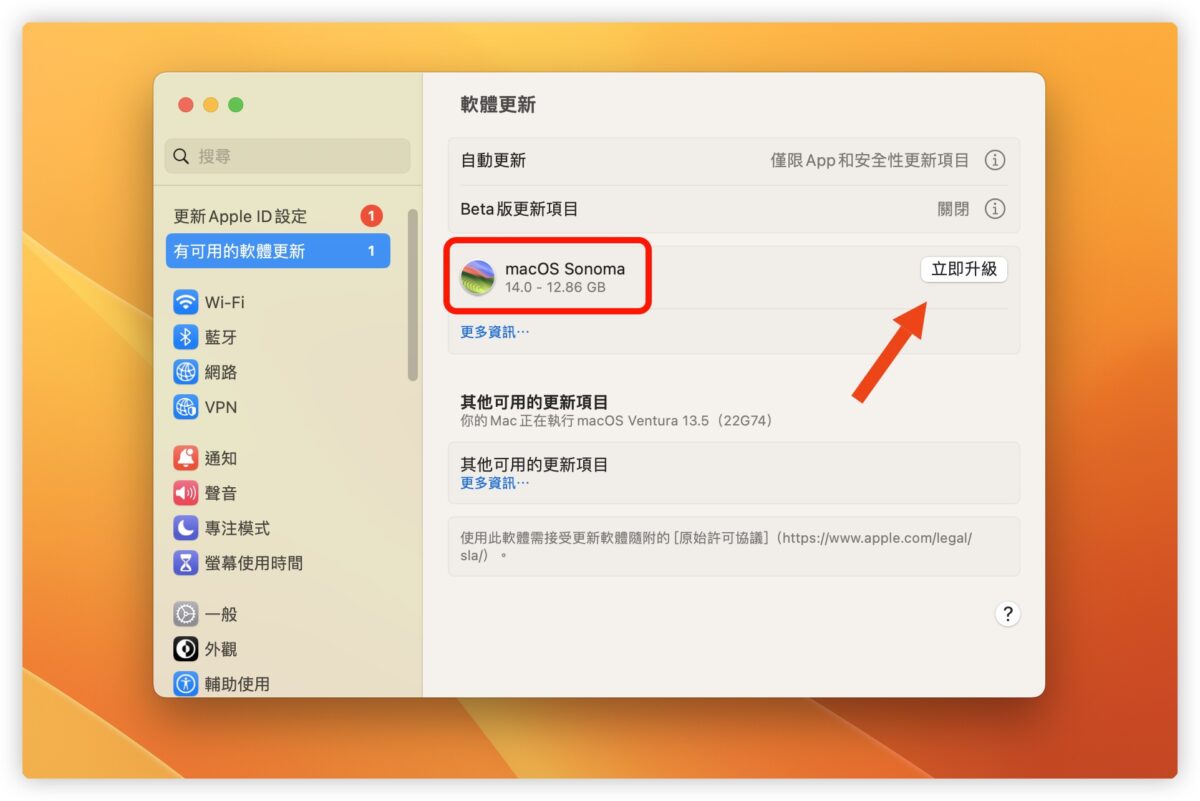Open Wi-Fi settings icon in sidebar

pos(185,302)
